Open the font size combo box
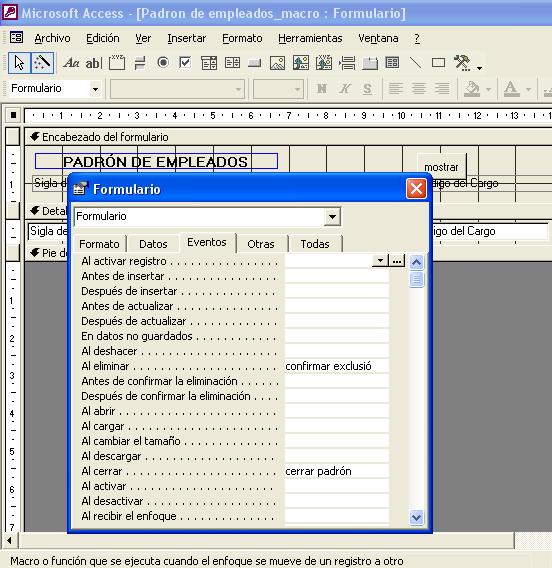552x568 pixels. coord(278,89)
